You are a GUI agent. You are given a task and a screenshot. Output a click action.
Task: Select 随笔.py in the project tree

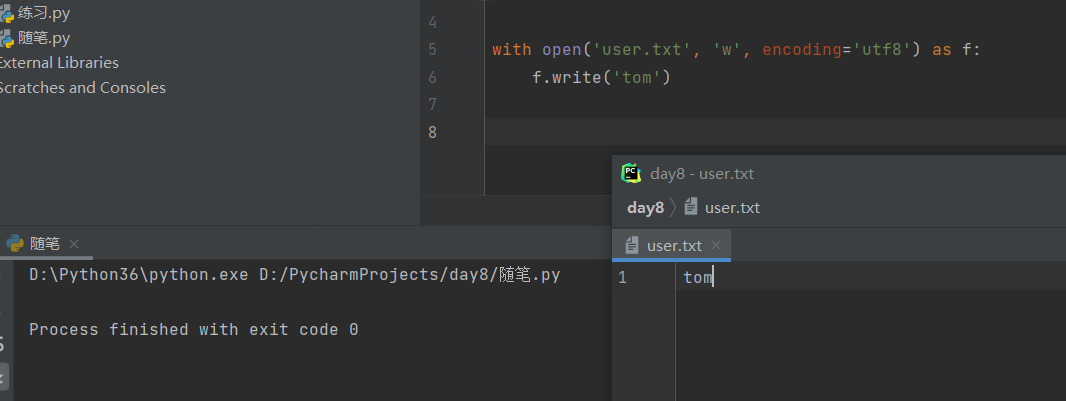(x=44, y=39)
